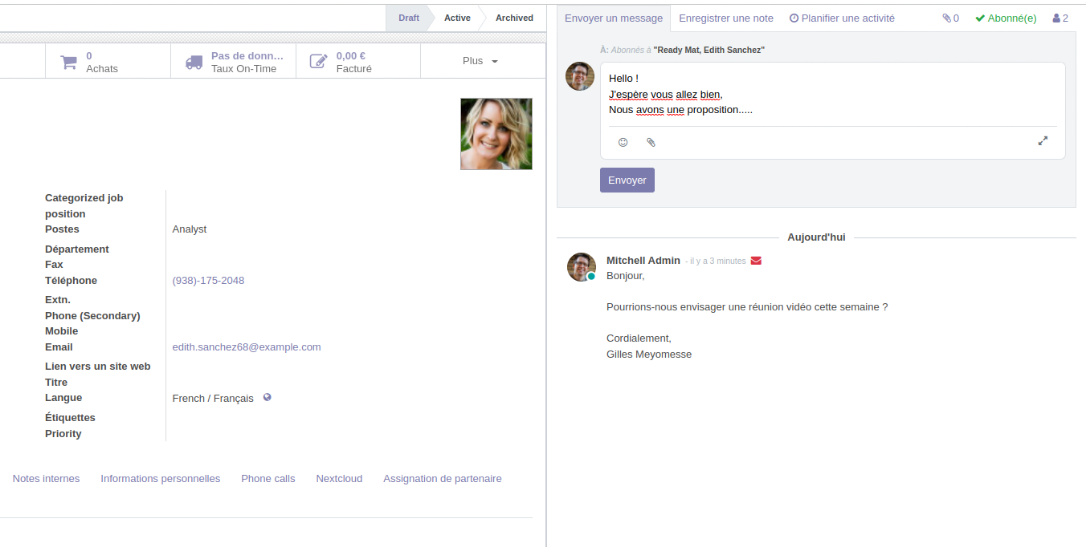Set status to Archived
The width and height of the screenshot is (1086, 547).
514,18
